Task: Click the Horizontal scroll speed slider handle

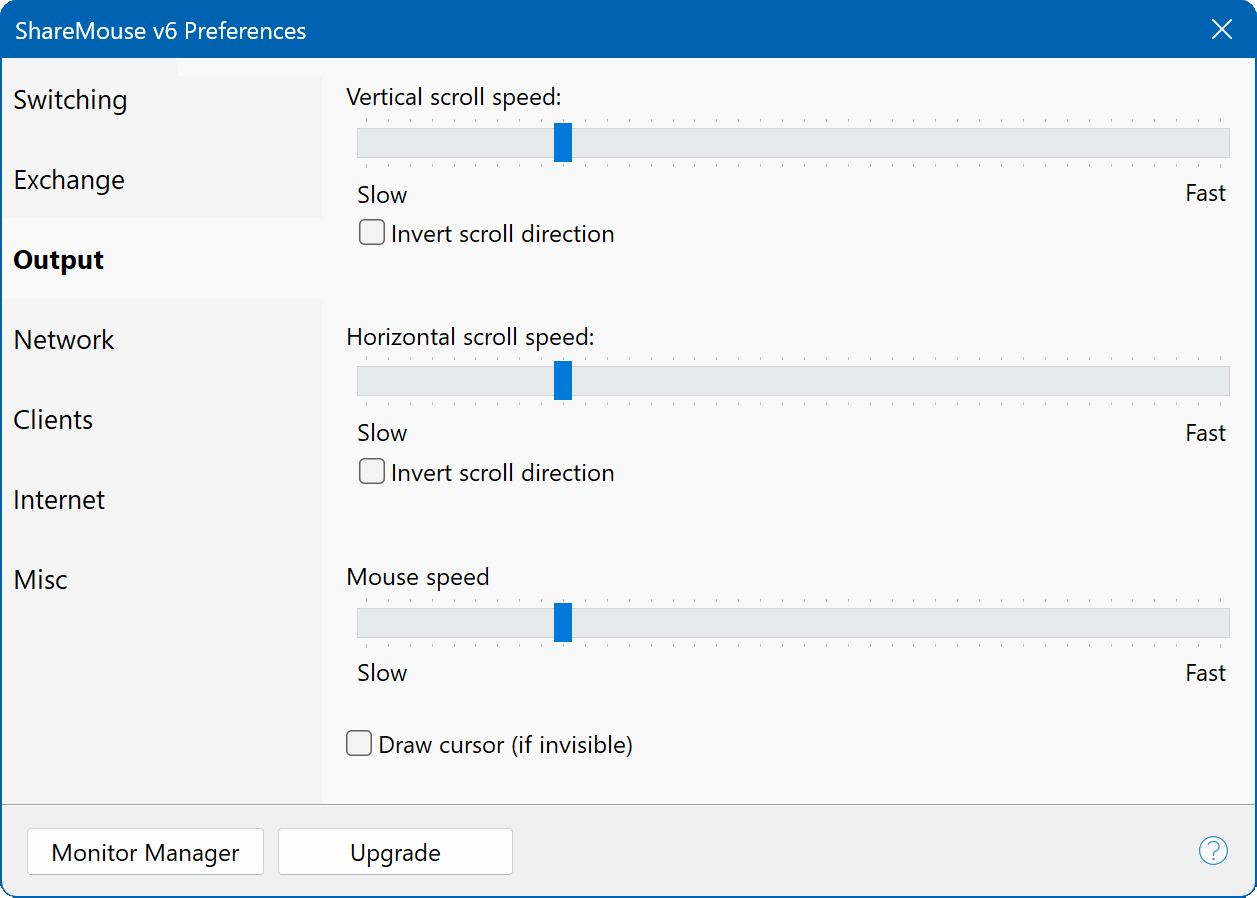Action: 563,381
